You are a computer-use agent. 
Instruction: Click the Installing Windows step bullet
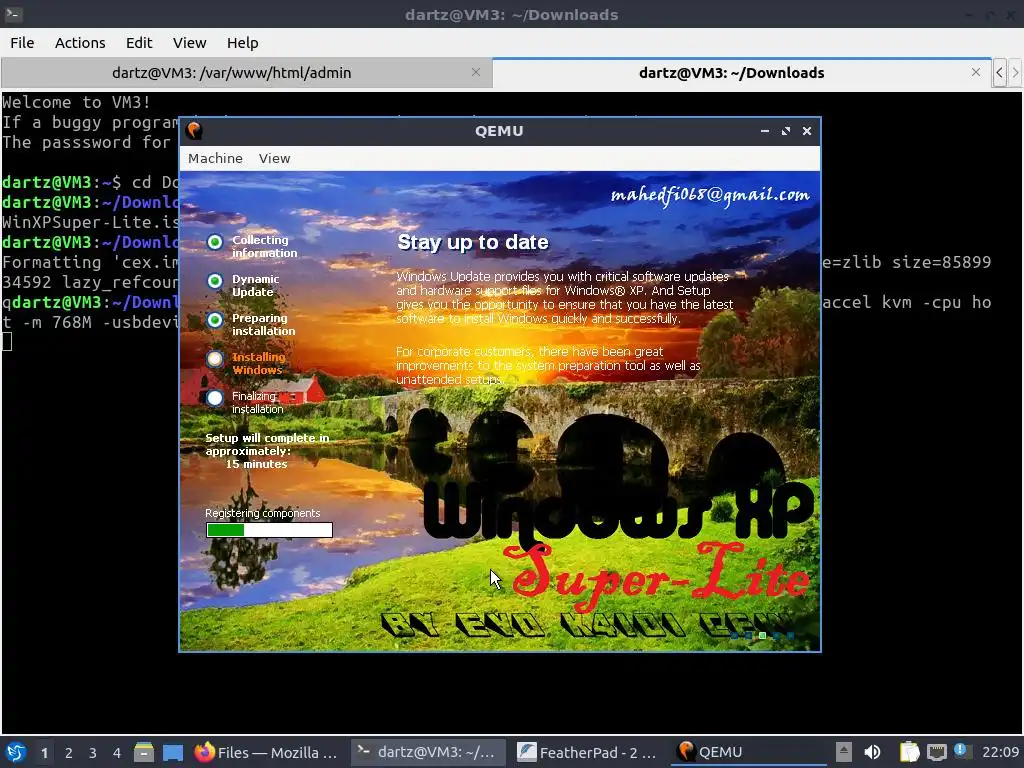point(215,359)
